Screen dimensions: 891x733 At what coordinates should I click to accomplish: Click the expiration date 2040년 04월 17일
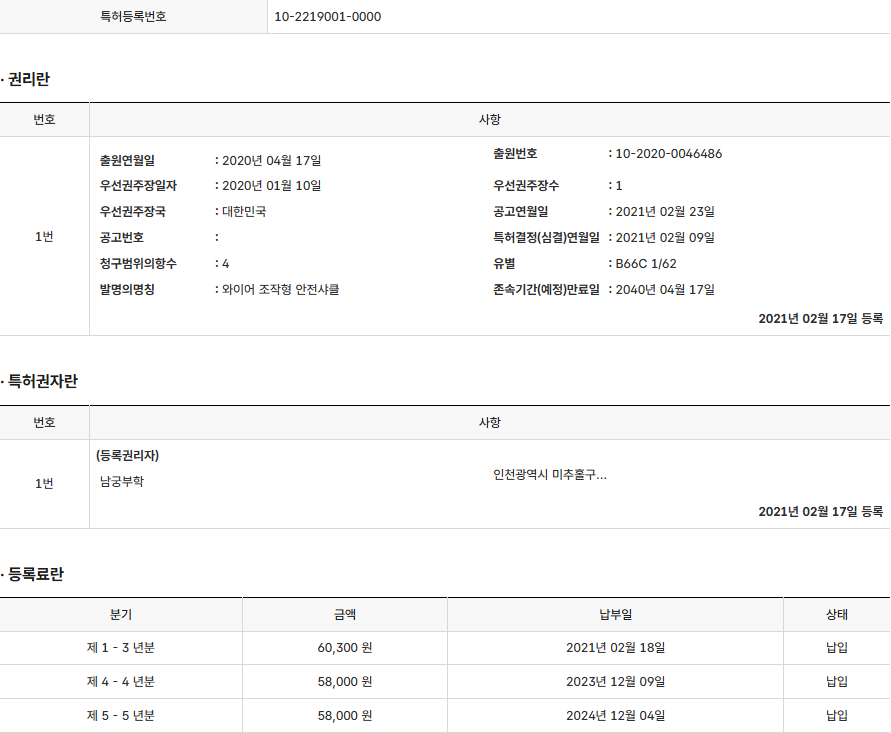coord(665,290)
